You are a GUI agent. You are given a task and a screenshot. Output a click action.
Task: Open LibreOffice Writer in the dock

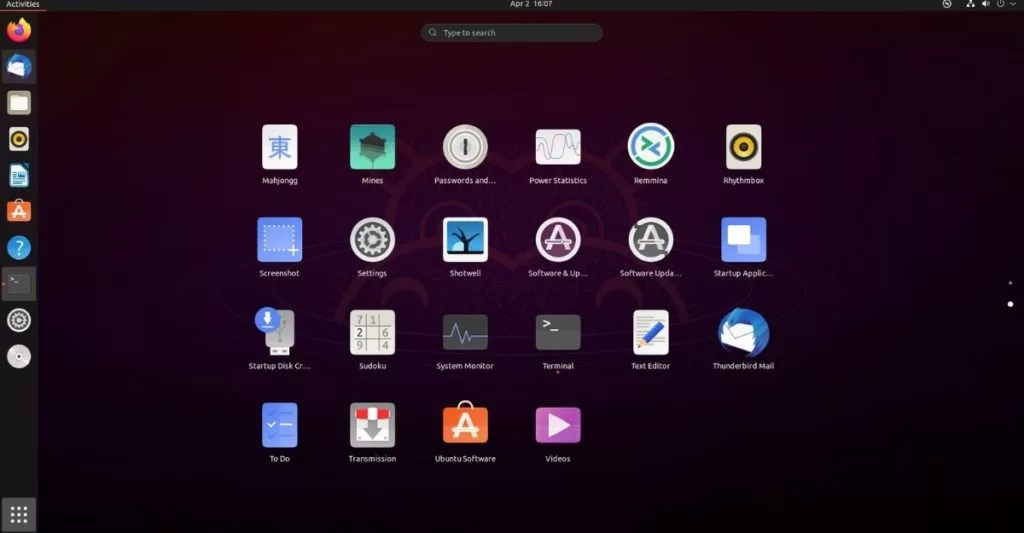tap(19, 175)
